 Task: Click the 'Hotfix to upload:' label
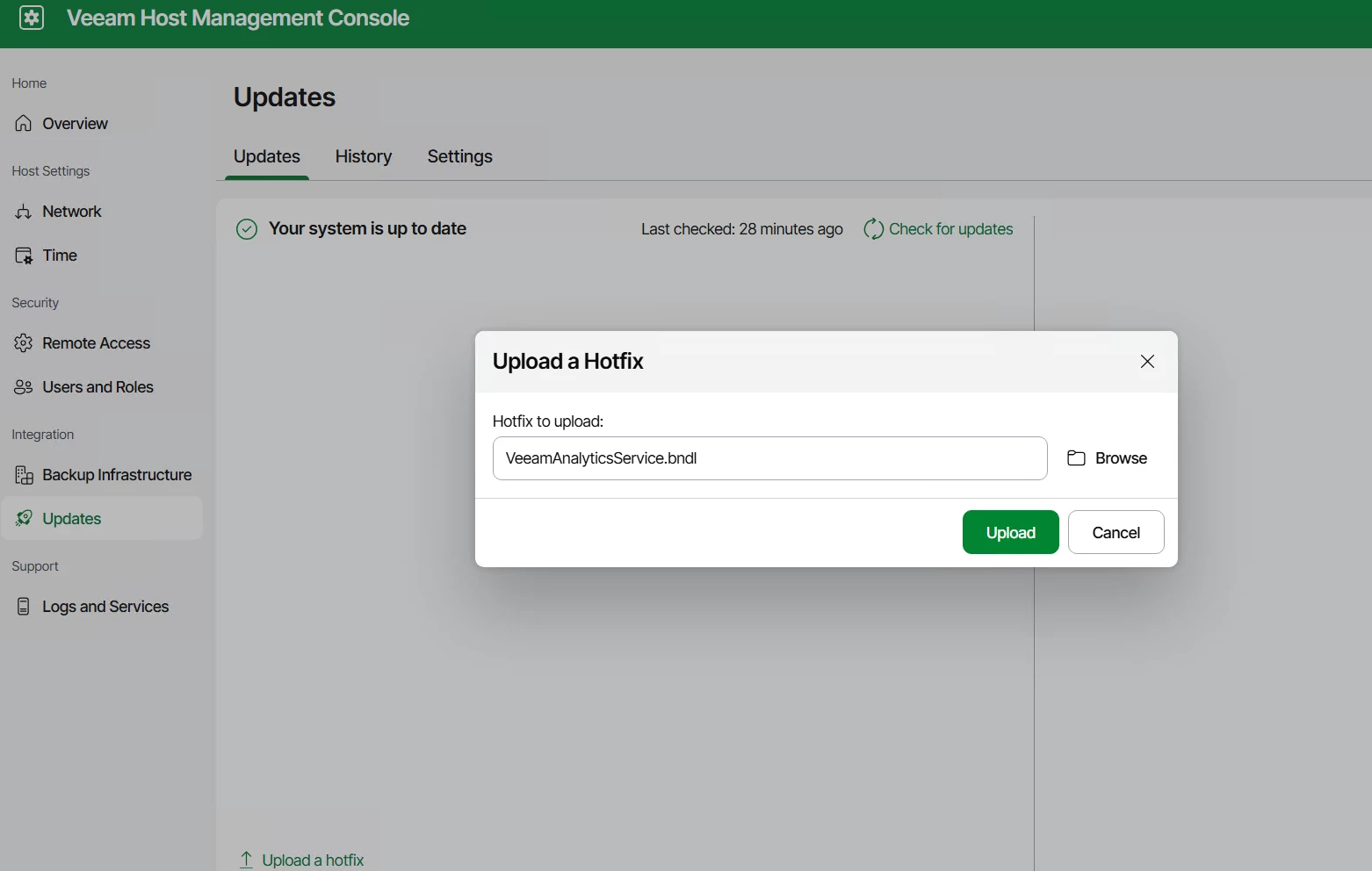coord(548,421)
